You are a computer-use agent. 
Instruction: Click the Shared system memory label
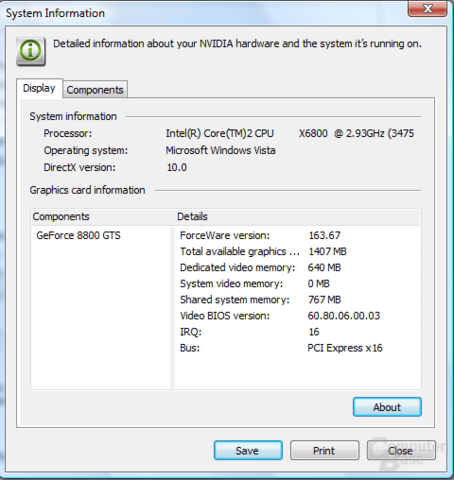point(235,300)
